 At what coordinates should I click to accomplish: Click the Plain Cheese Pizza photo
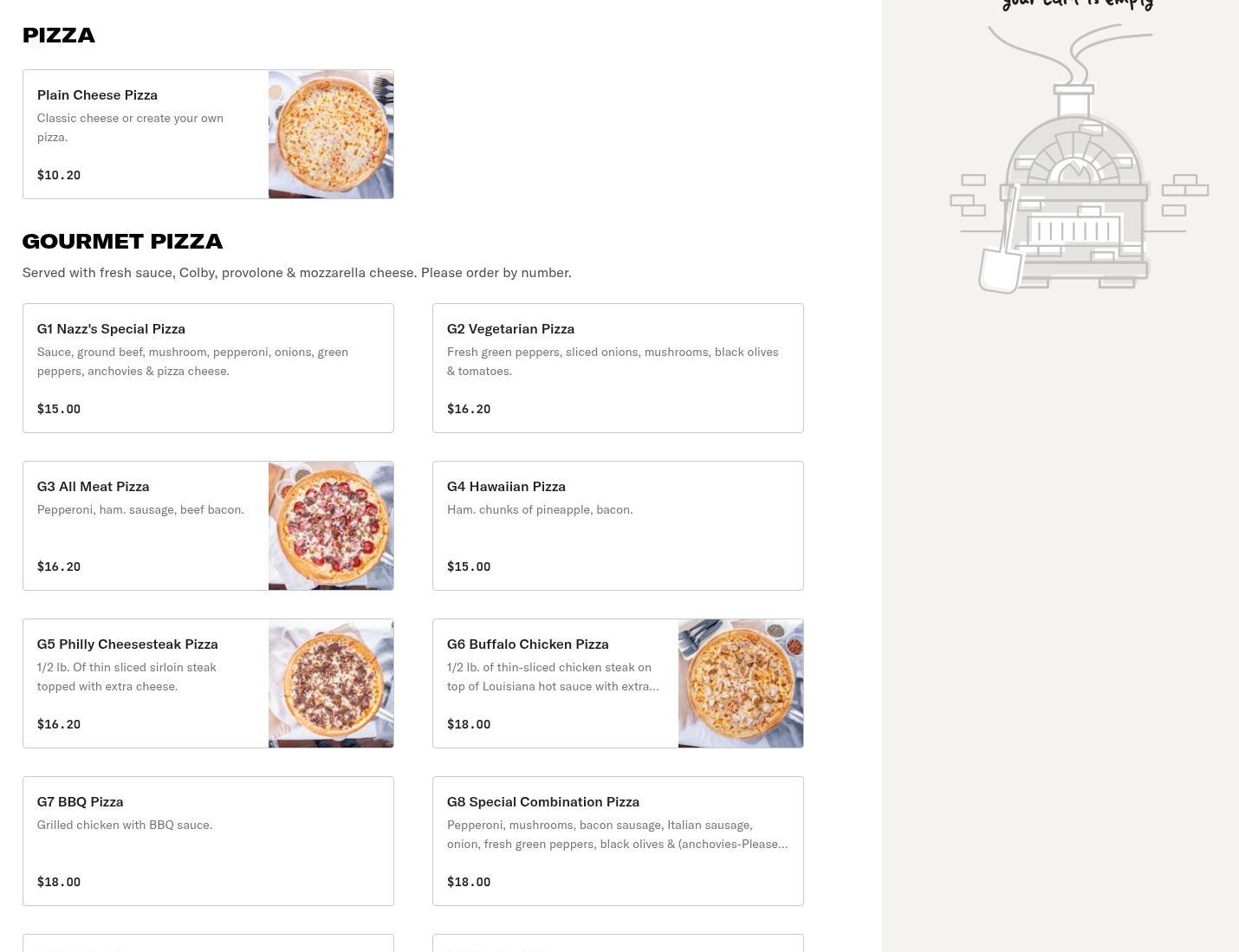click(331, 134)
